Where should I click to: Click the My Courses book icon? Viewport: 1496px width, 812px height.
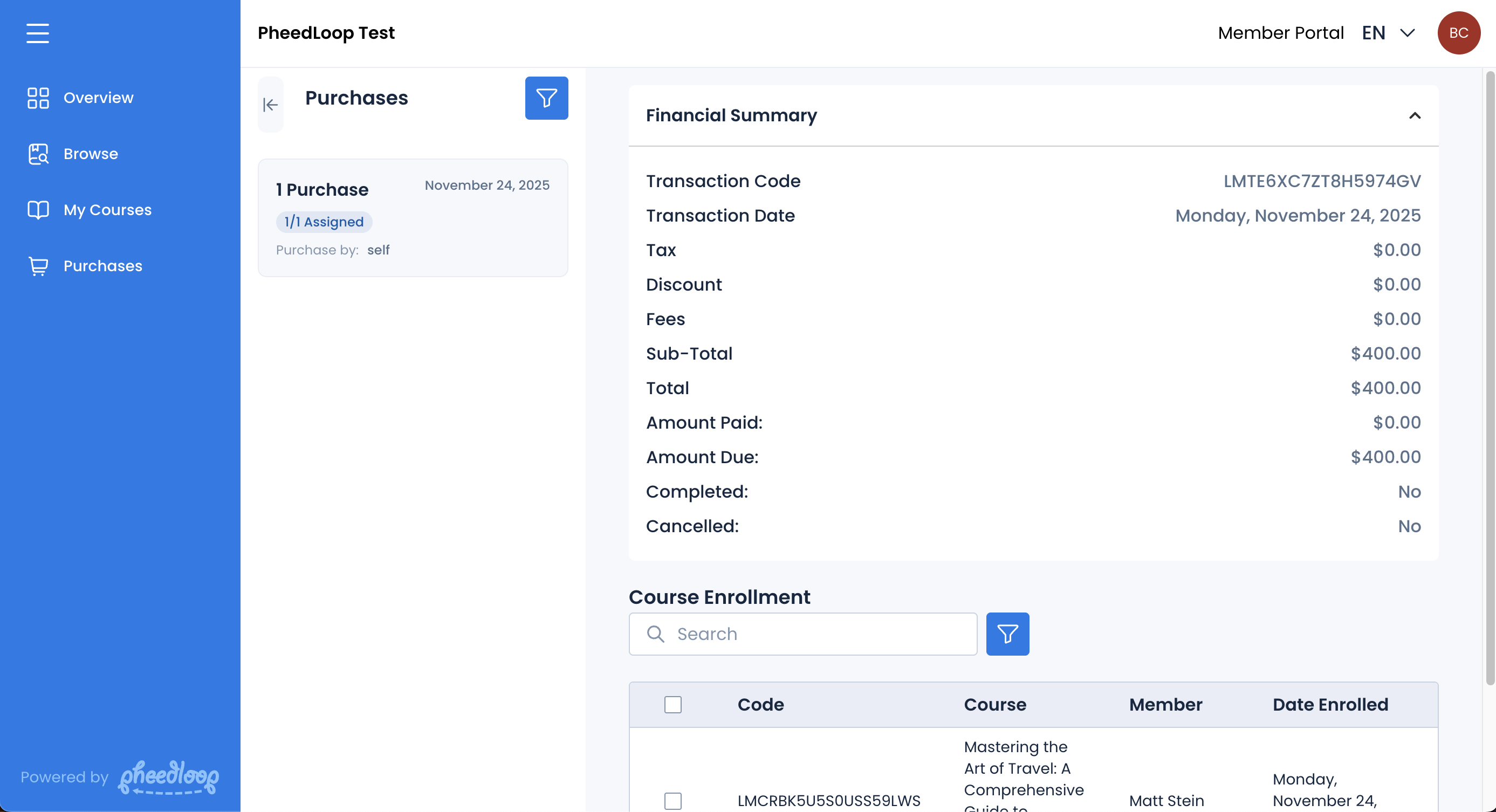pos(38,210)
